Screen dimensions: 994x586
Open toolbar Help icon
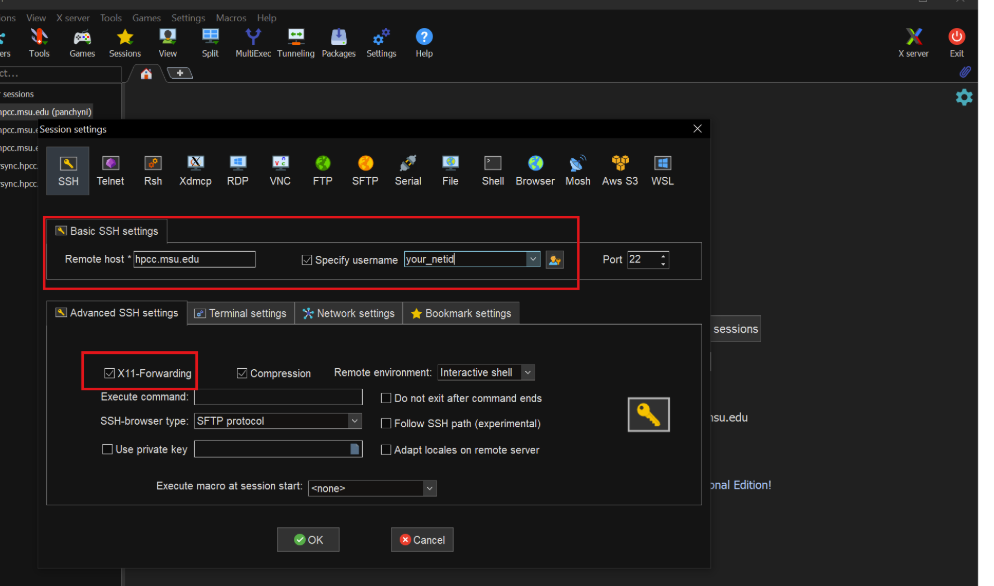(x=424, y=37)
